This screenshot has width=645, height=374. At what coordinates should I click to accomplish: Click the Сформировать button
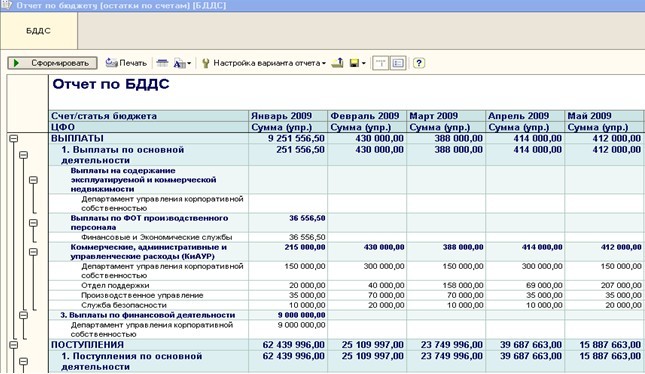52,63
